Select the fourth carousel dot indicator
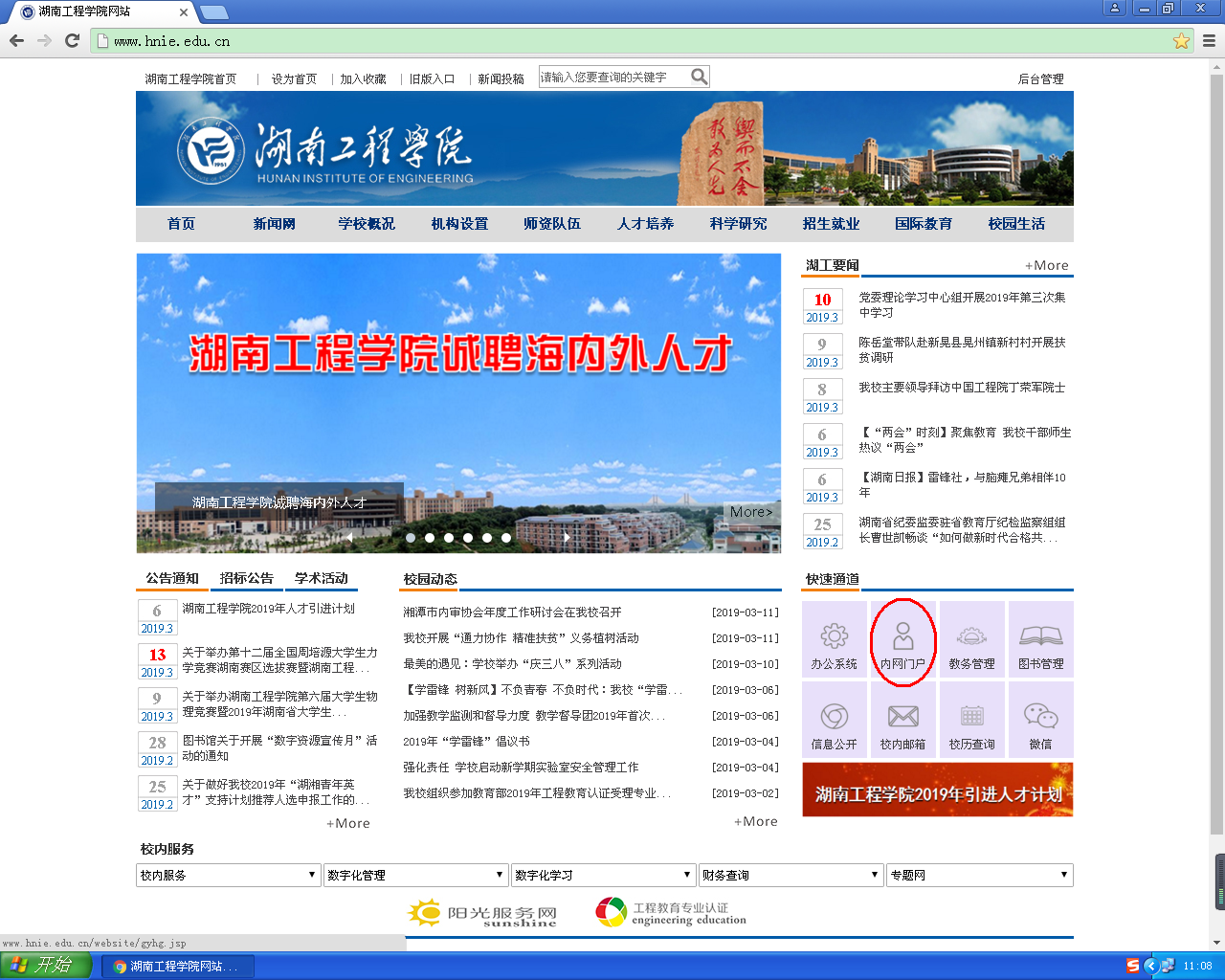The height and width of the screenshot is (980, 1225). click(468, 538)
